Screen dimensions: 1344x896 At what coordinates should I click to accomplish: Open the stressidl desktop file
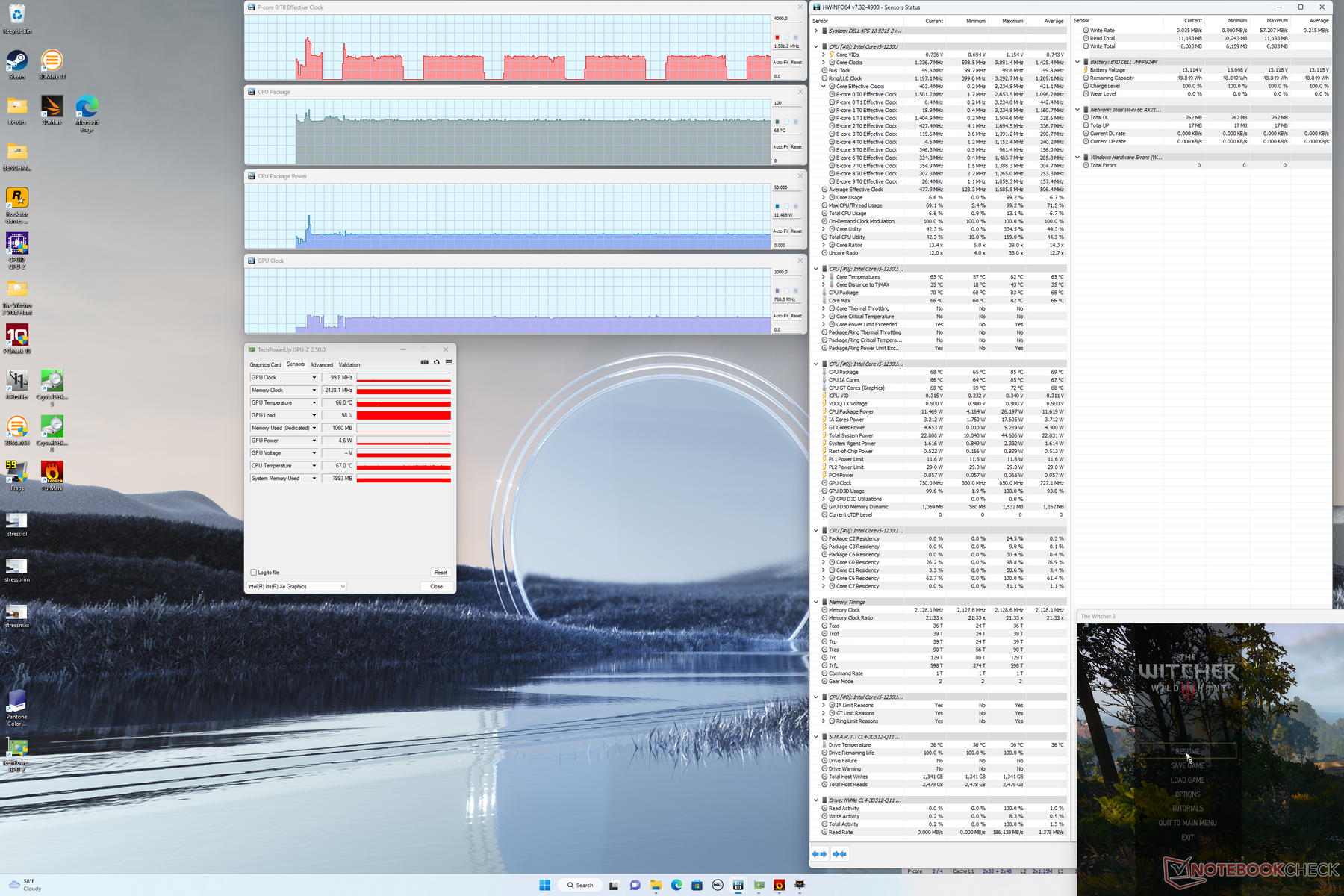coord(17,524)
